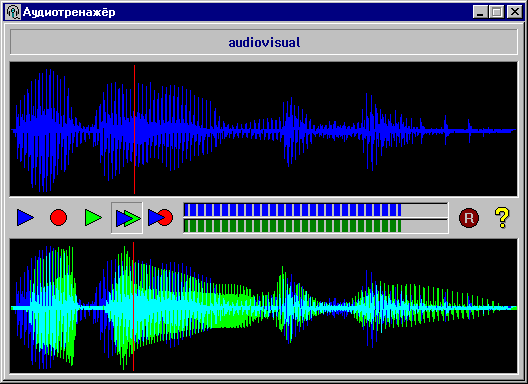Click the red cursor in blue waveform

(x=134, y=129)
